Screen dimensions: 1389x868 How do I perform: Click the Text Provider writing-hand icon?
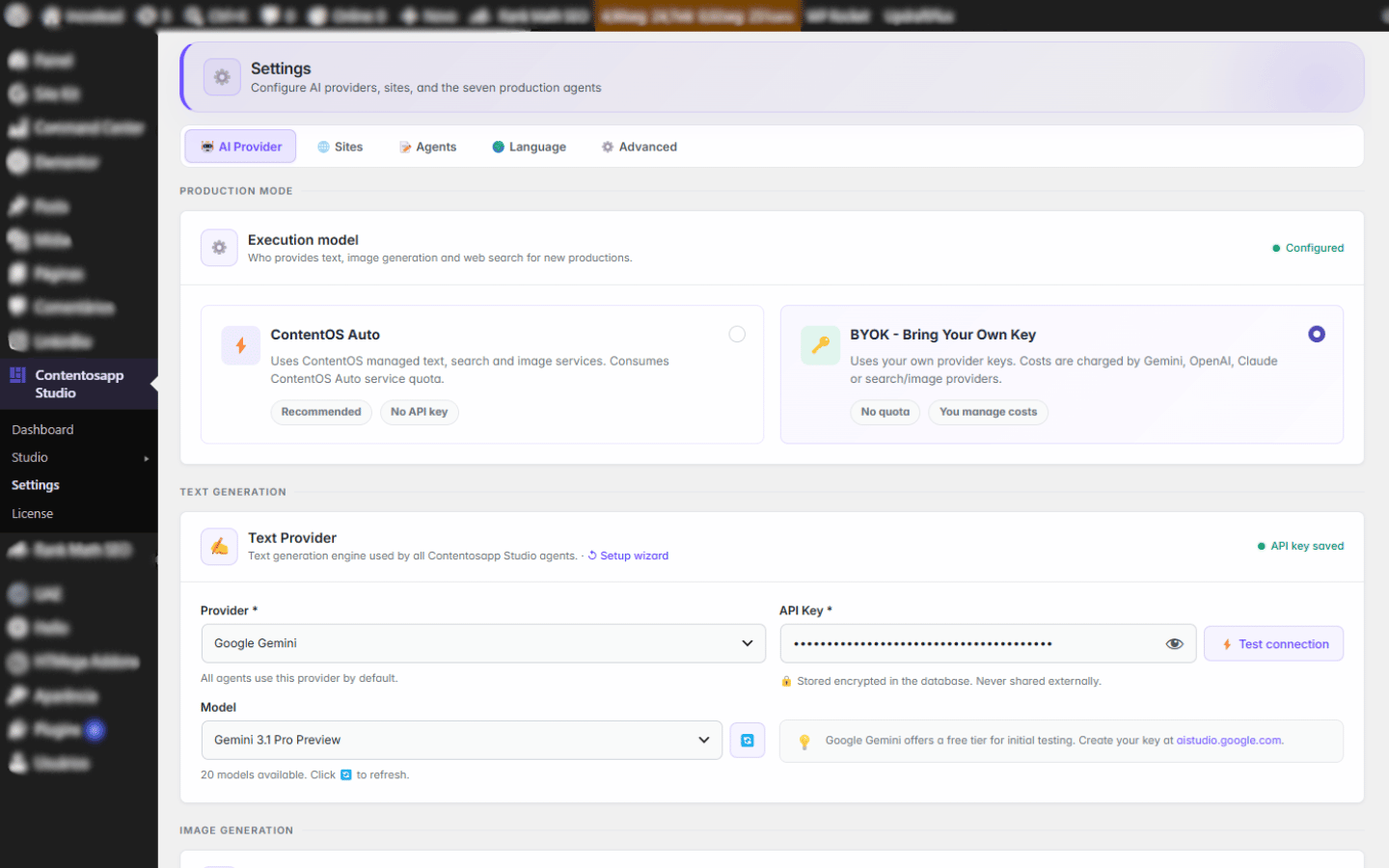[x=219, y=547]
